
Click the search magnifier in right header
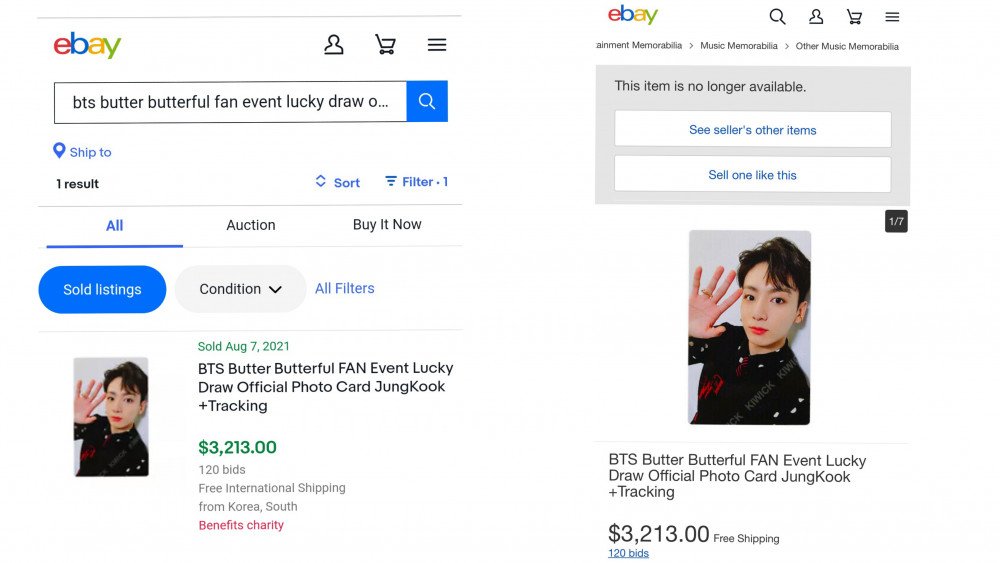(x=777, y=17)
